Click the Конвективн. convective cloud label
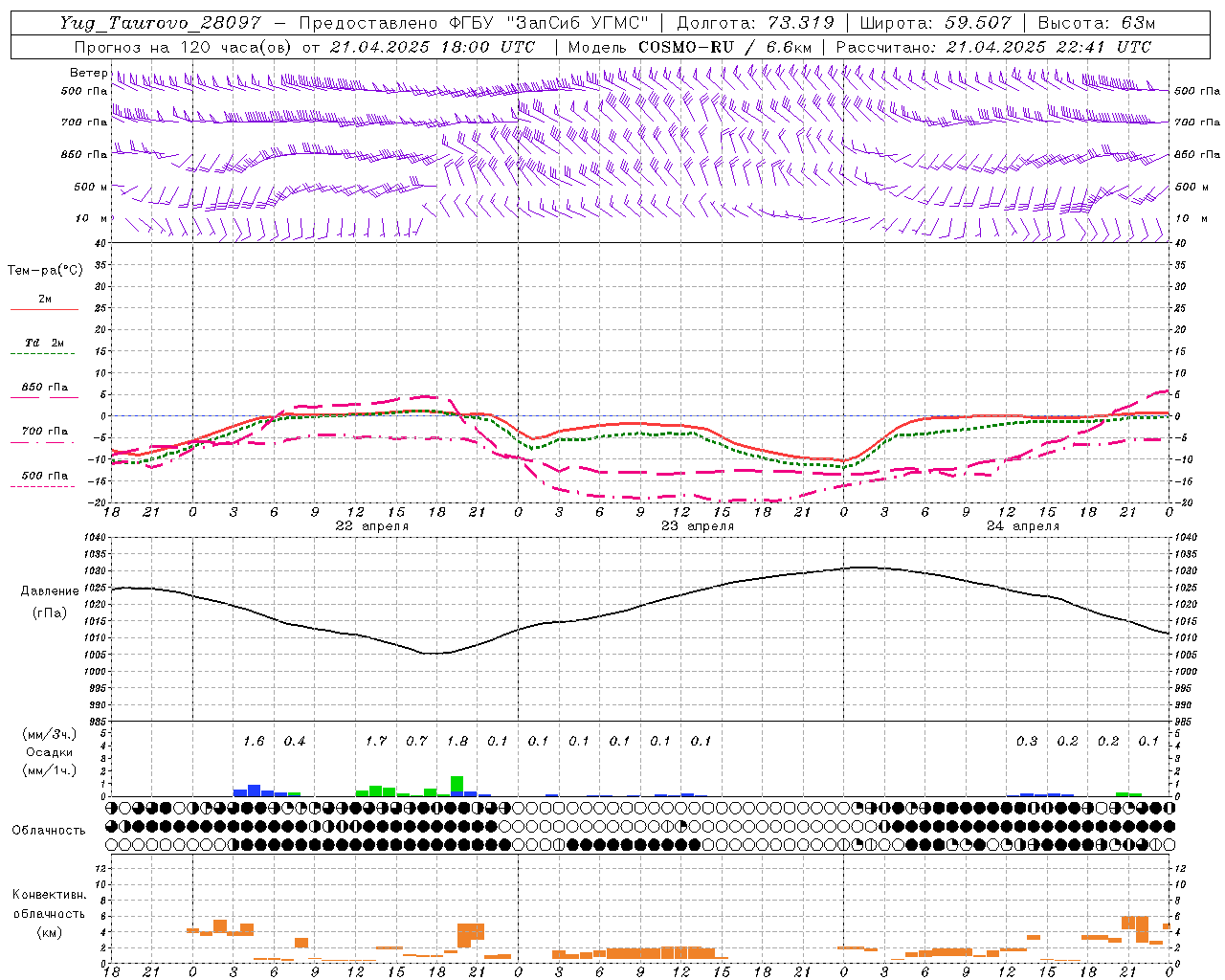Image resolution: width=1225 pixels, height=980 pixels. pyautogui.click(x=49, y=895)
